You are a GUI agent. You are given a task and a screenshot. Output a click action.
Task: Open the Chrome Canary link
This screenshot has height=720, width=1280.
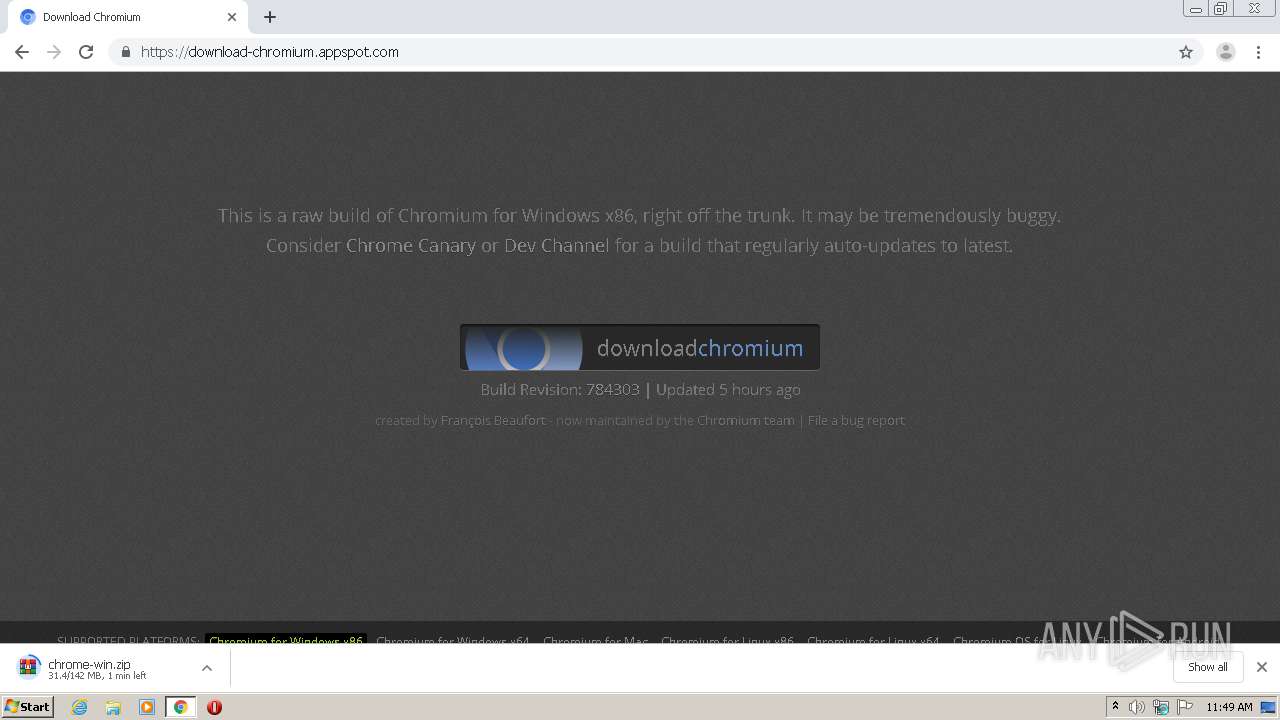tap(411, 245)
